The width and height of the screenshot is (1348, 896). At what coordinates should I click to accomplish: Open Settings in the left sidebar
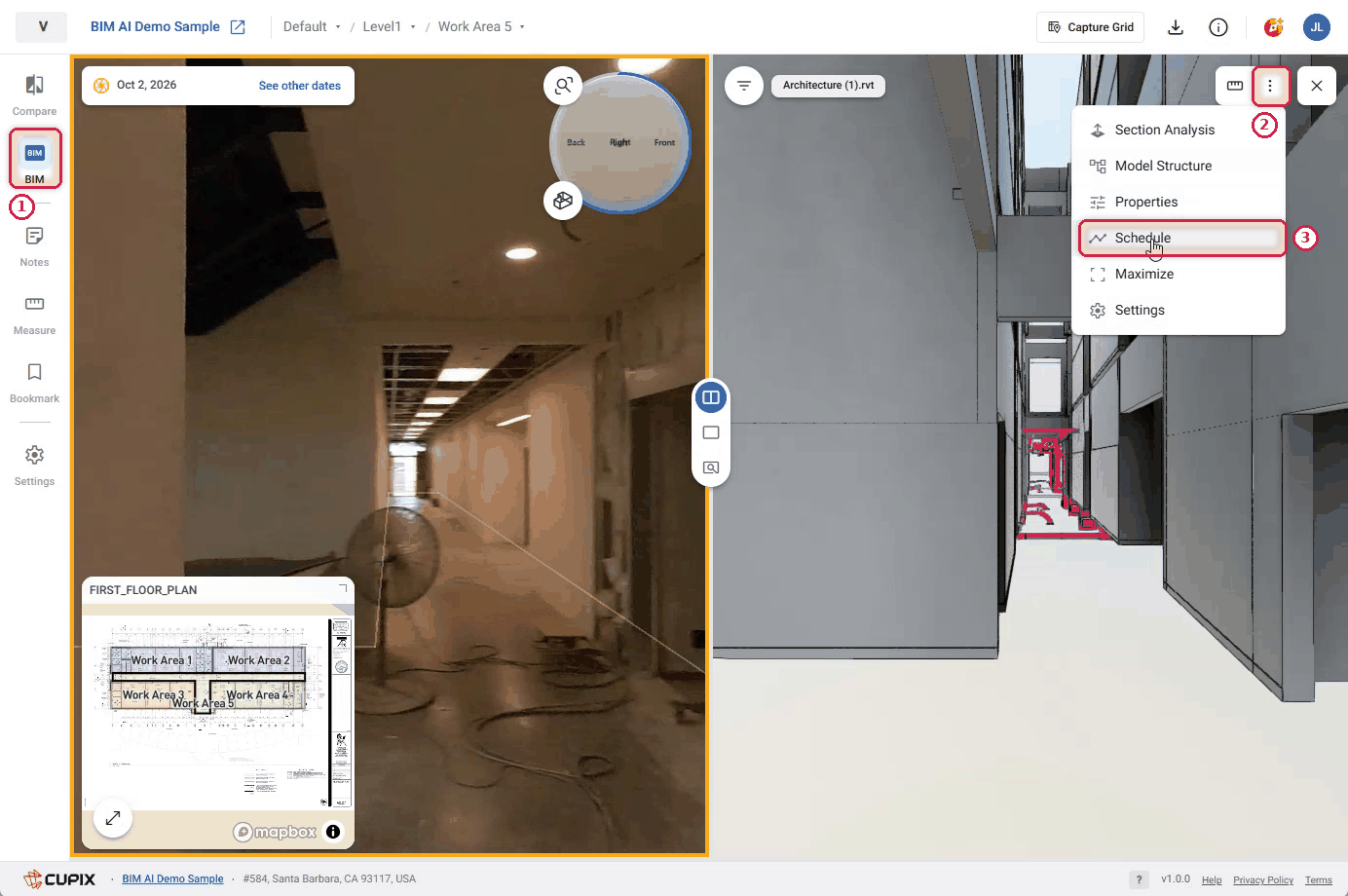[x=34, y=466]
